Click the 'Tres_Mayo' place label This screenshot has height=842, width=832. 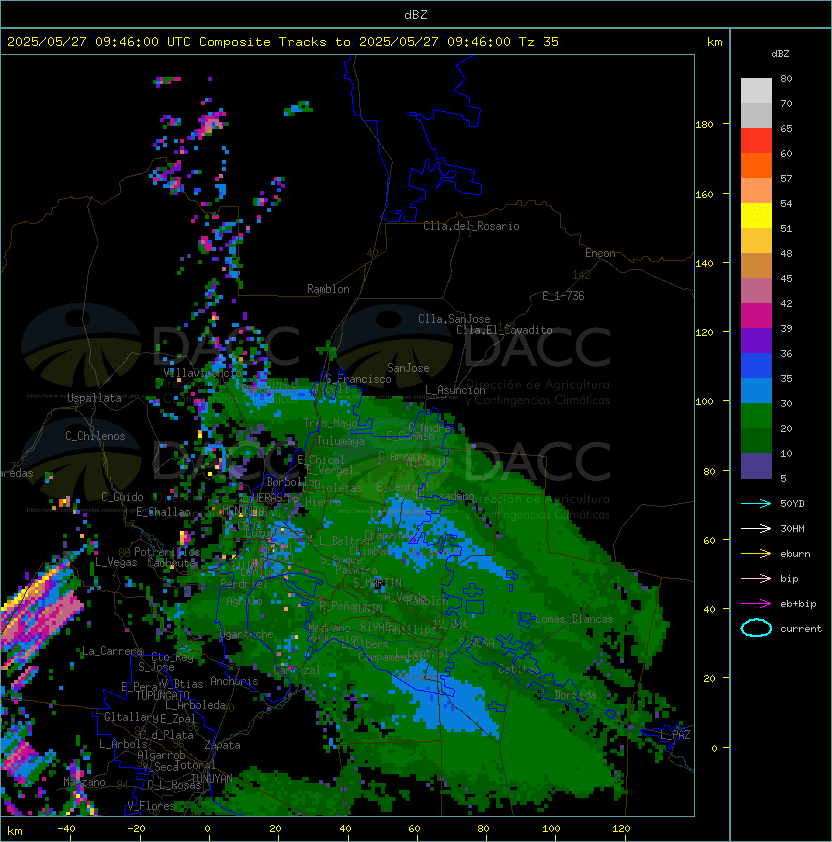click(x=330, y=423)
